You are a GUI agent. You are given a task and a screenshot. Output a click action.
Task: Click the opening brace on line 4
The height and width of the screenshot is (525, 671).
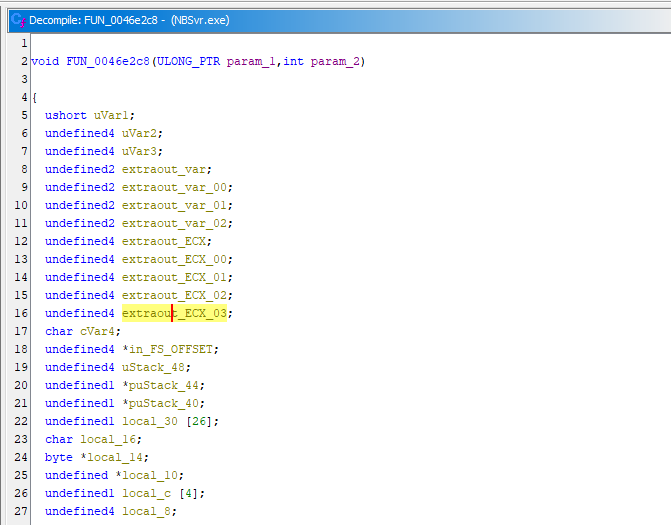click(34, 98)
